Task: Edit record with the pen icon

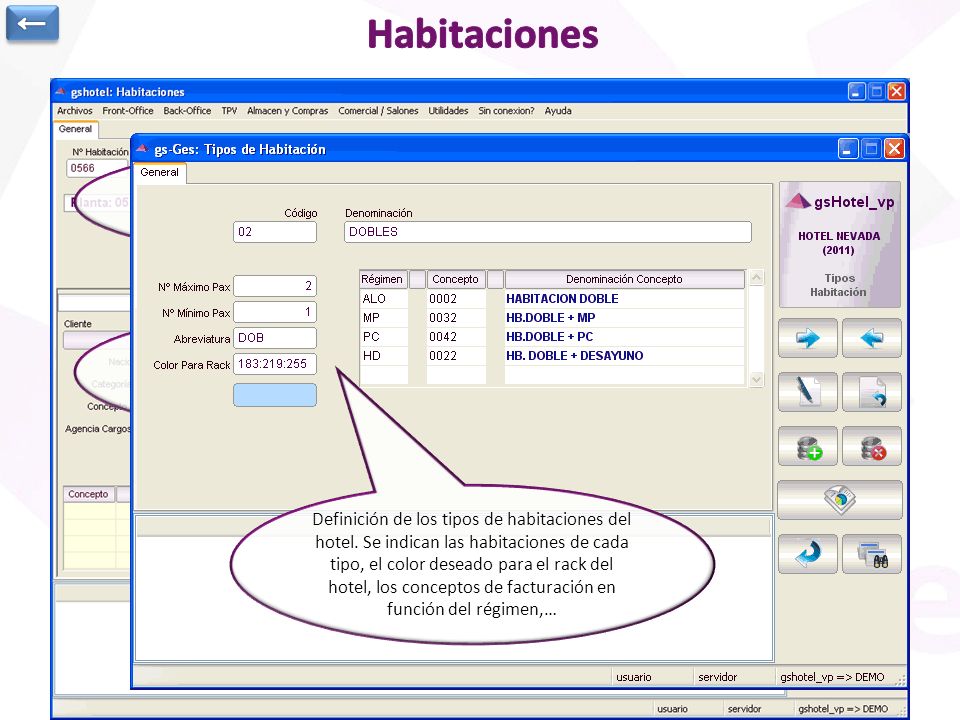Action: 808,392
